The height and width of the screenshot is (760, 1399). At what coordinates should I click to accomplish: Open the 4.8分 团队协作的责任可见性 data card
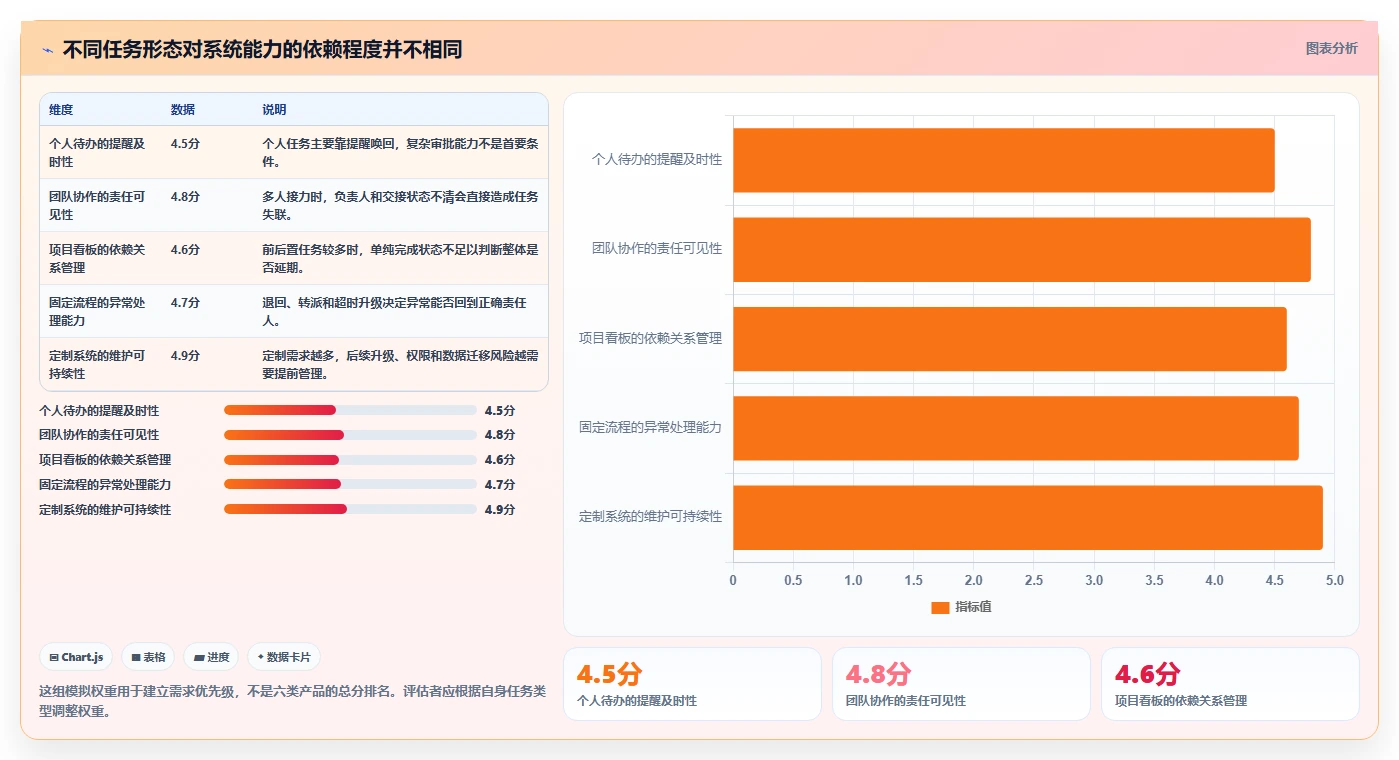pos(961,684)
